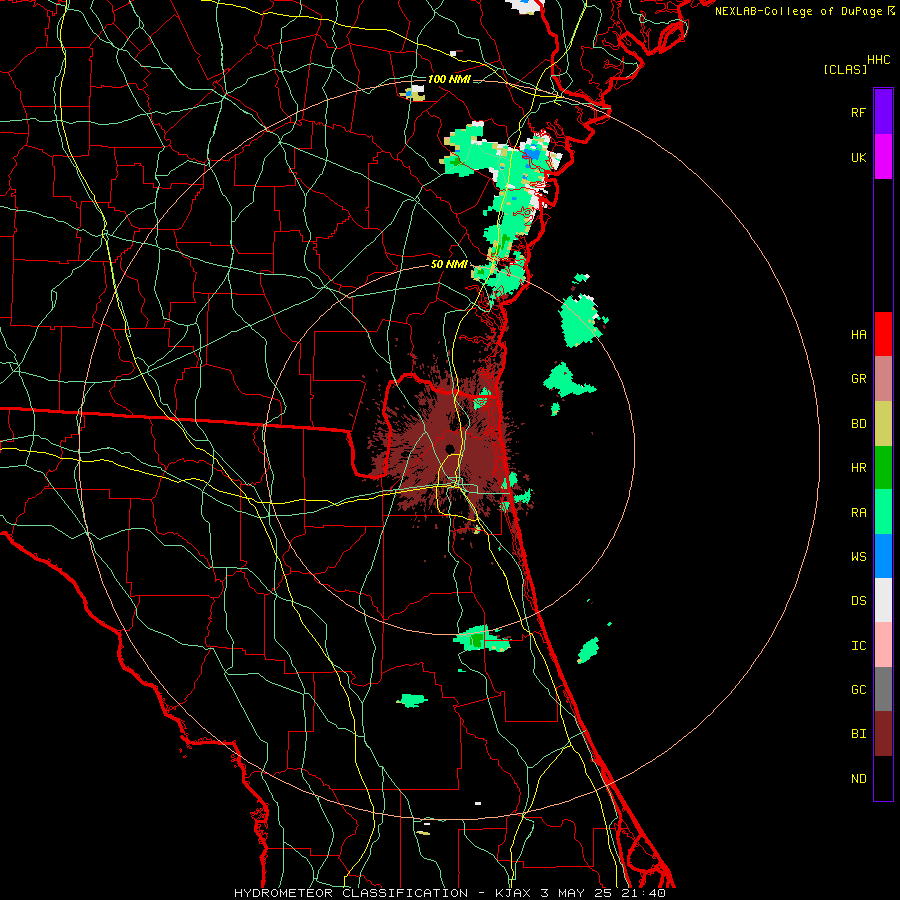Click the NEXLAB-College of DuPage text

[x=798, y=11]
